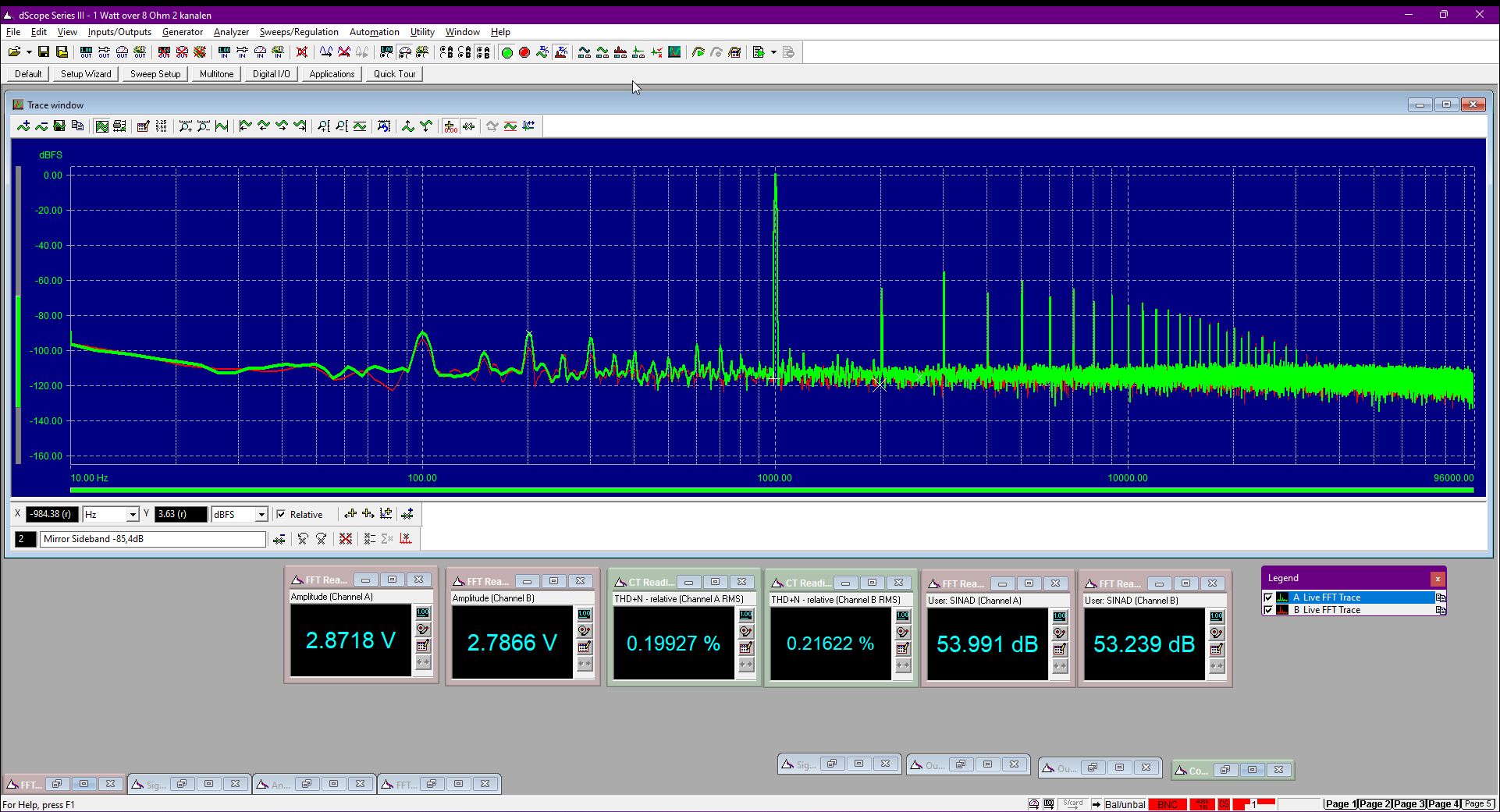The width and height of the screenshot is (1500, 812).
Task: Click the trace notes calendar pencil icon
Action: tap(143, 126)
